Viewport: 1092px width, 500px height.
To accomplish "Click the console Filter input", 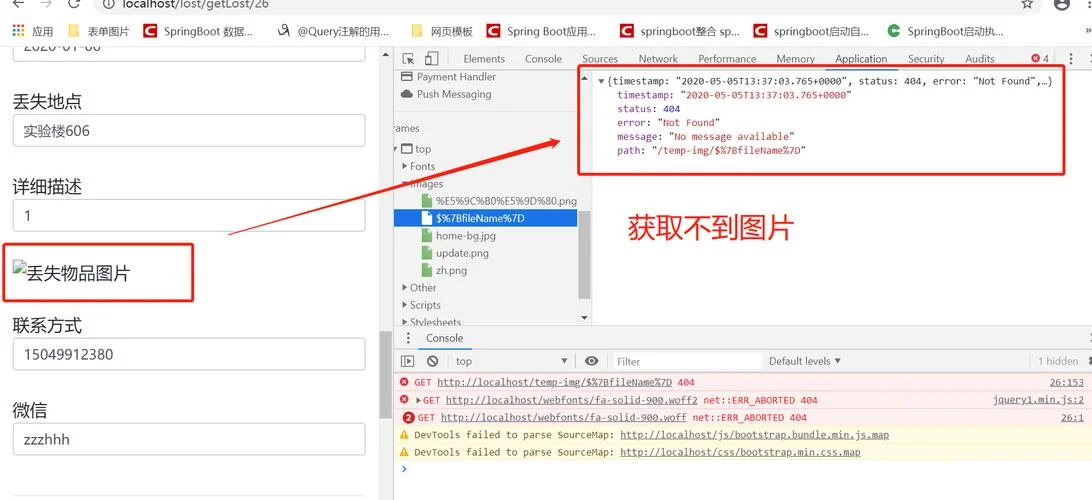I will pos(686,361).
